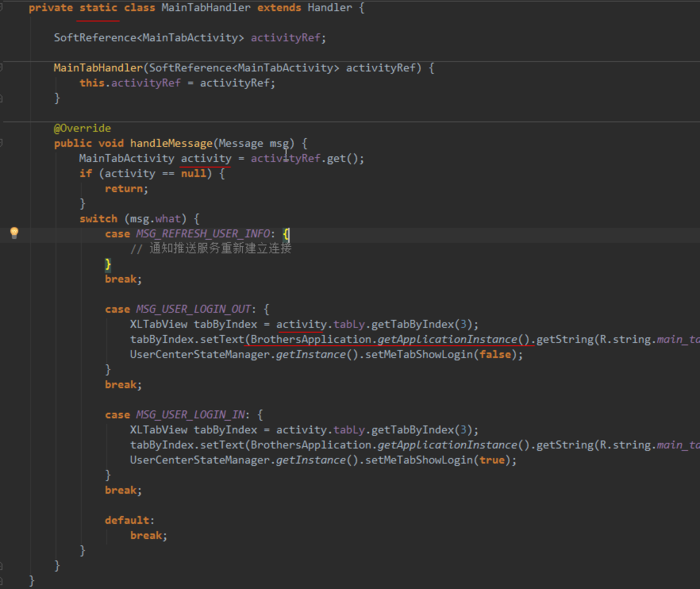
Task: Click the yellow lightbulb quick-fix icon
Action: 14,233
